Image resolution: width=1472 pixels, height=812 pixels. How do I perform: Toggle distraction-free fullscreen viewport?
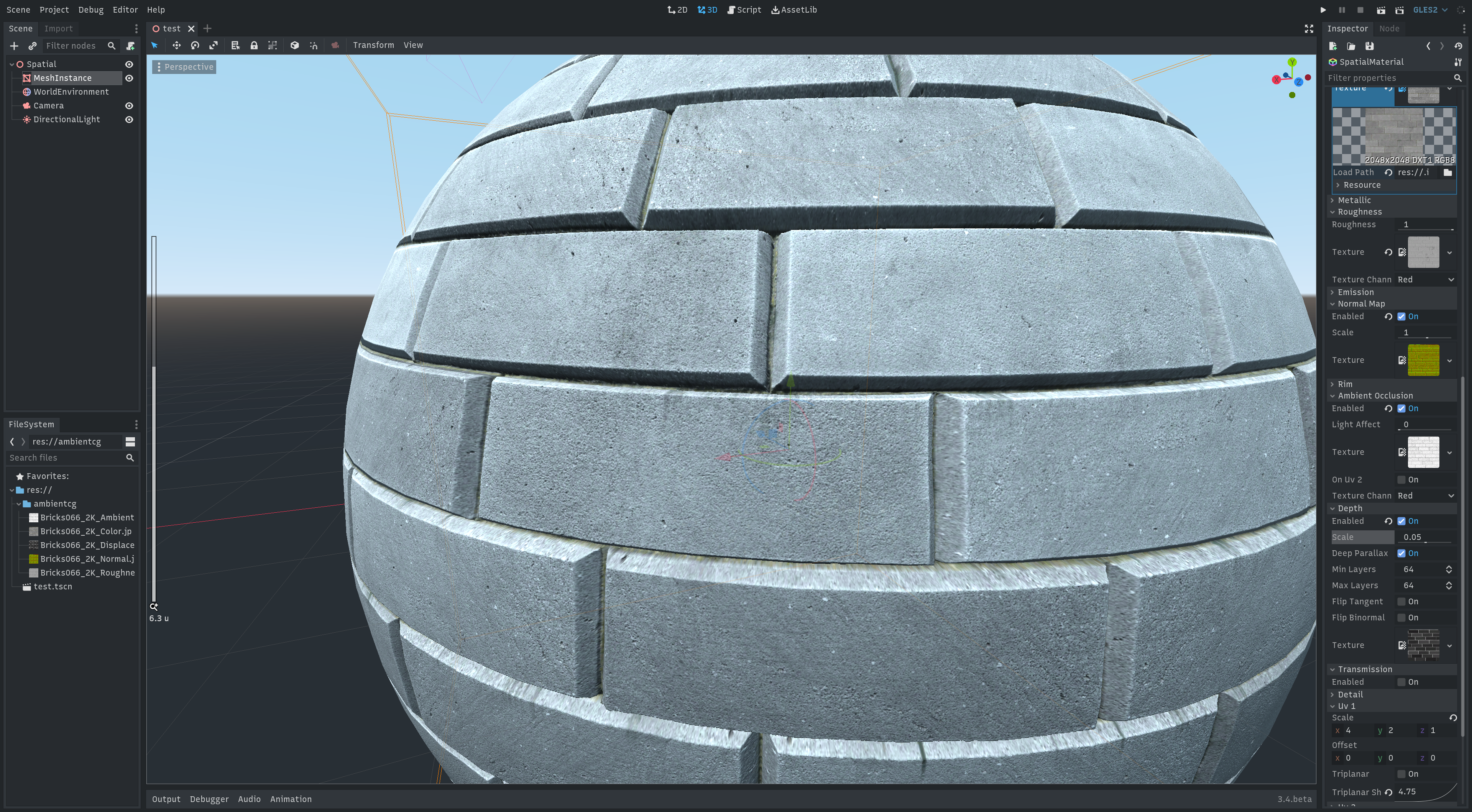coord(1309,29)
